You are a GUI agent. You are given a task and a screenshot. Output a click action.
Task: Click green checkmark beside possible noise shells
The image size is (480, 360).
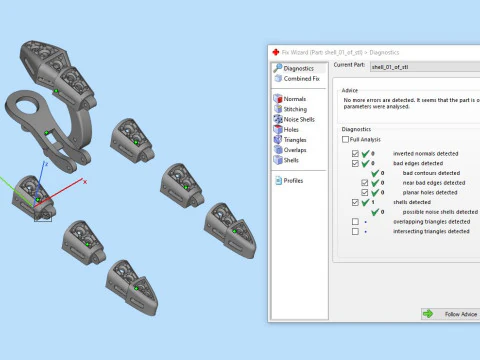point(375,212)
